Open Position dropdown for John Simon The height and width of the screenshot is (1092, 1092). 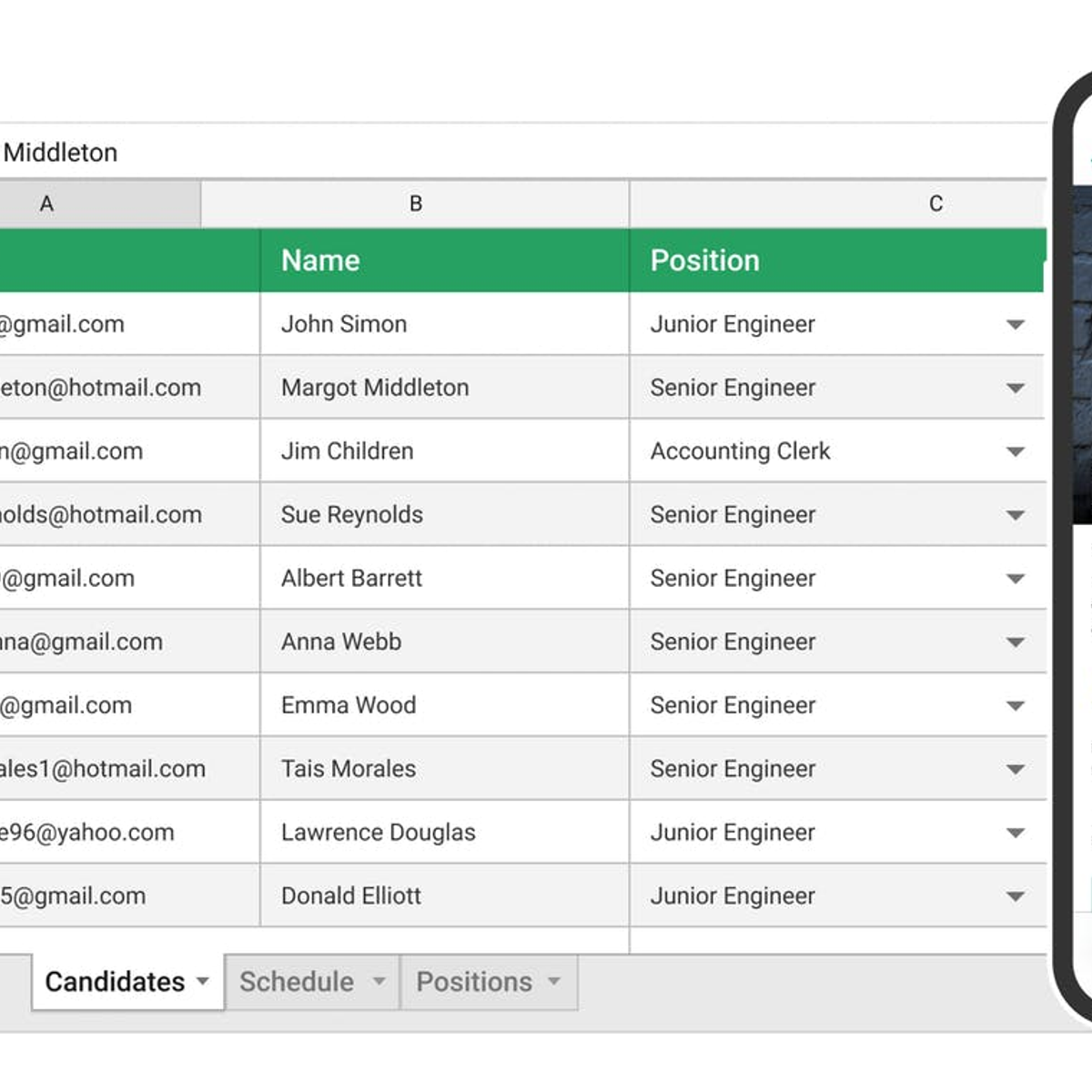(x=1016, y=324)
